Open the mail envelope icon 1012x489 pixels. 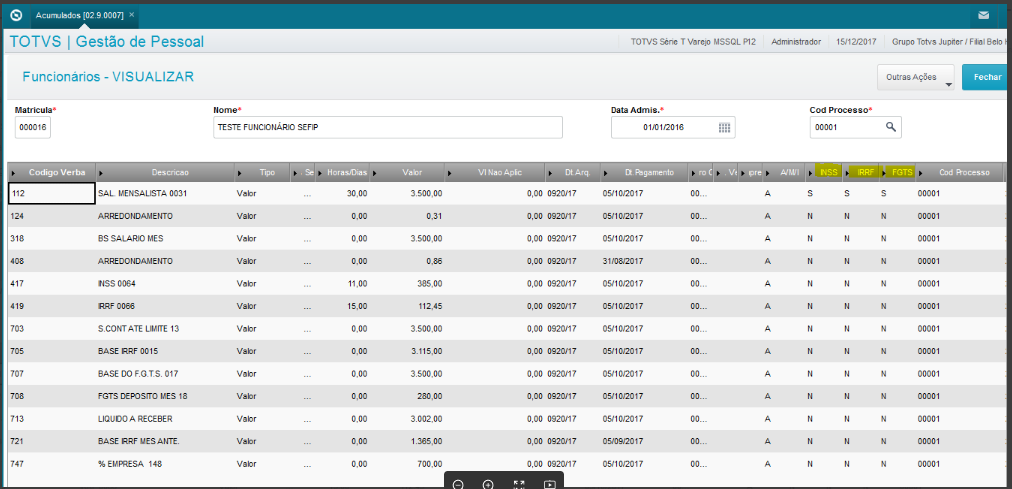pos(984,15)
